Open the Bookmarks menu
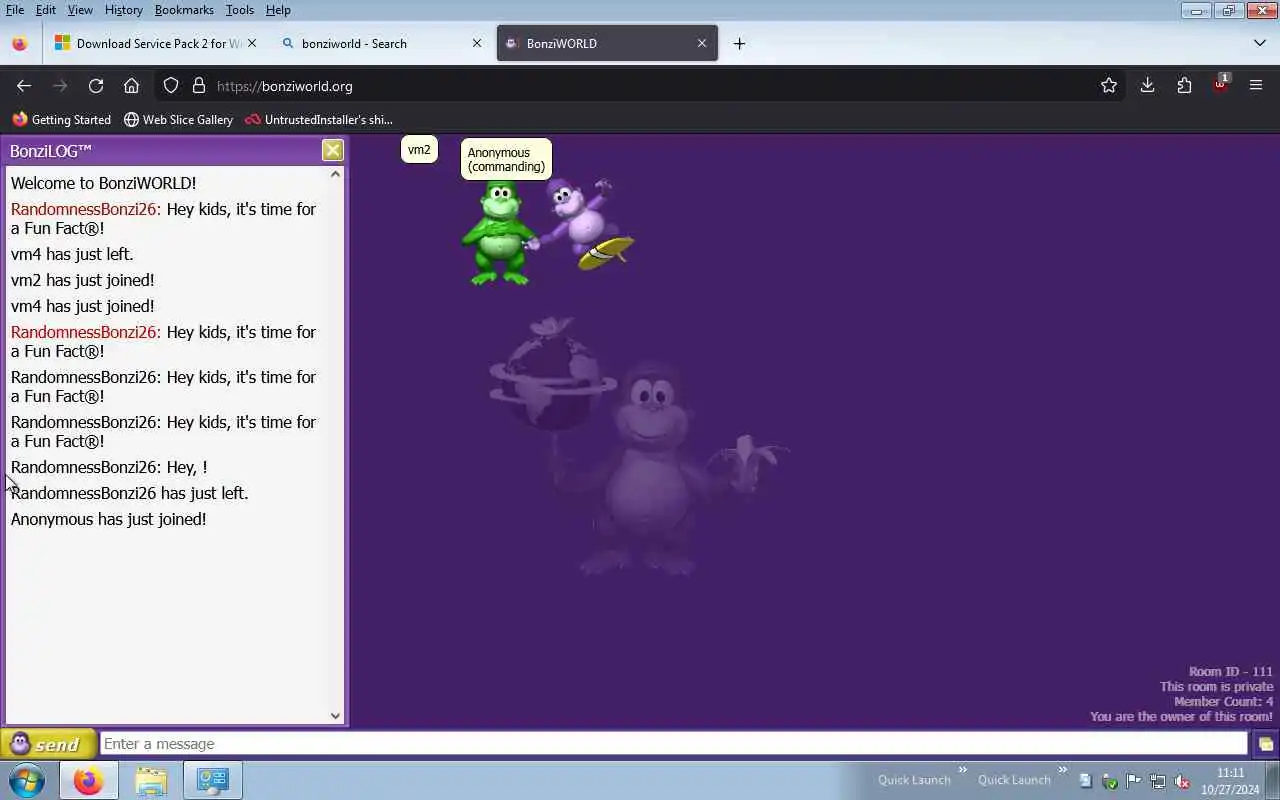 pyautogui.click(x=184, y=10)
